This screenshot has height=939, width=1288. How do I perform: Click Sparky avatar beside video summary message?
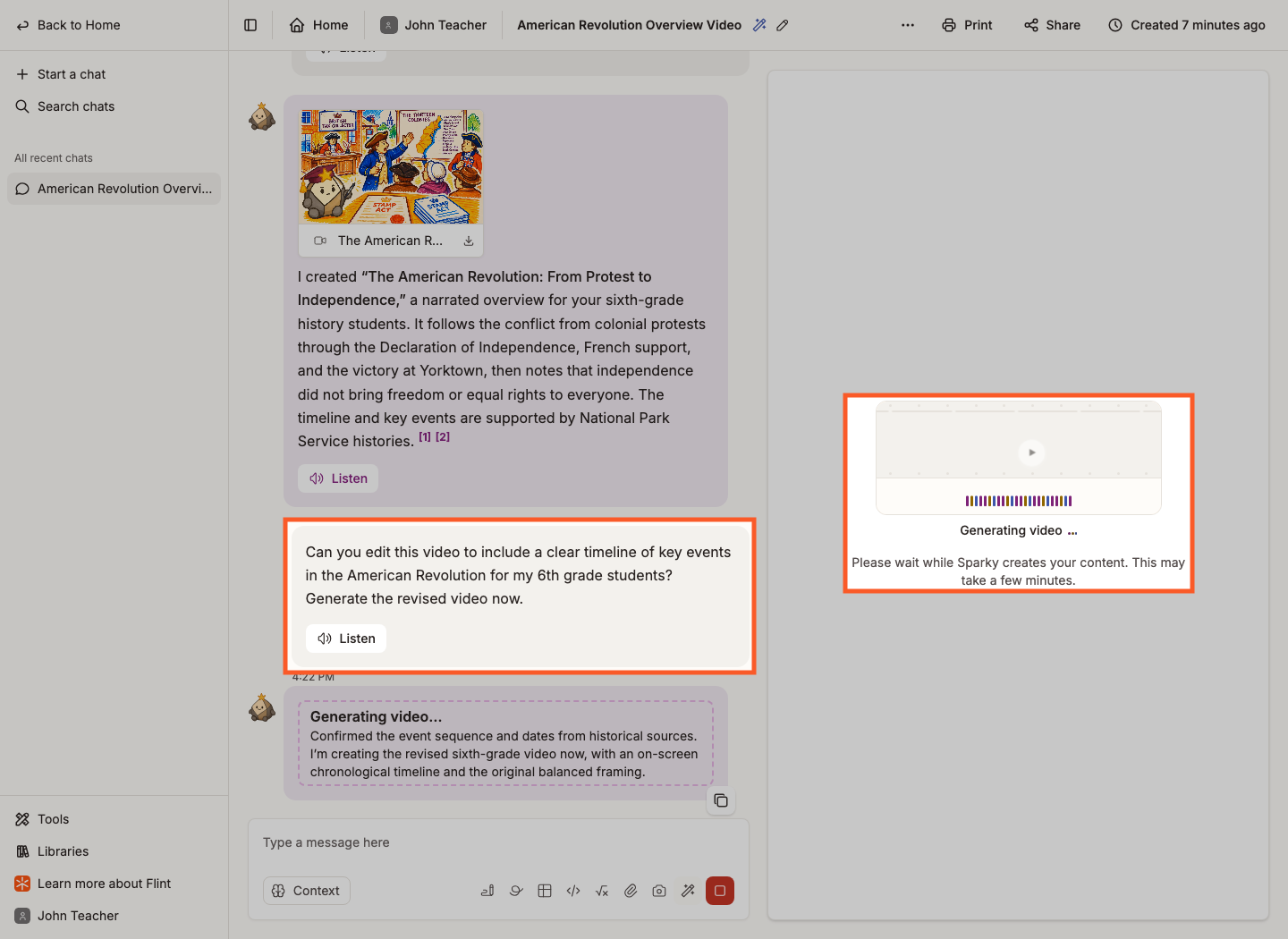pos(262,116)
